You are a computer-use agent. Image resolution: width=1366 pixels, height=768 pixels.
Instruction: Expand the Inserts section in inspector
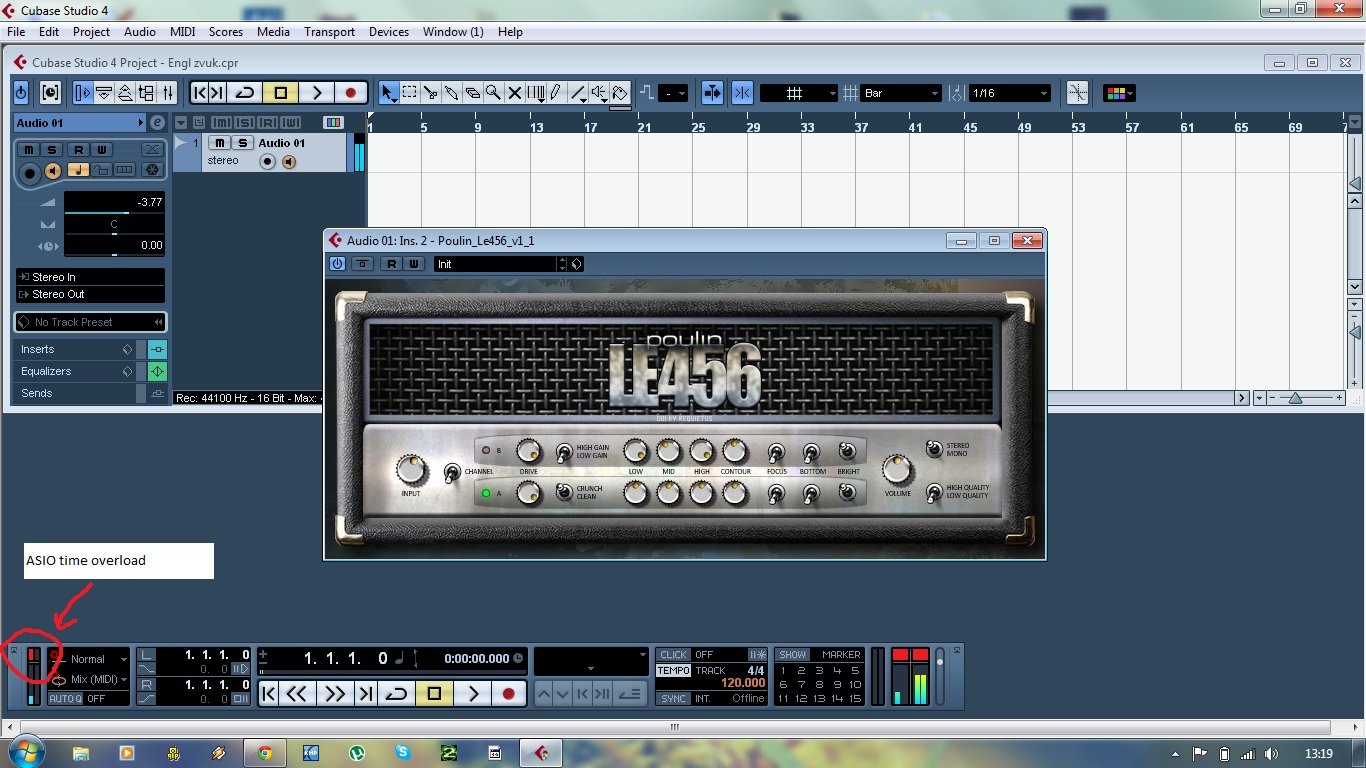point(70,349)
